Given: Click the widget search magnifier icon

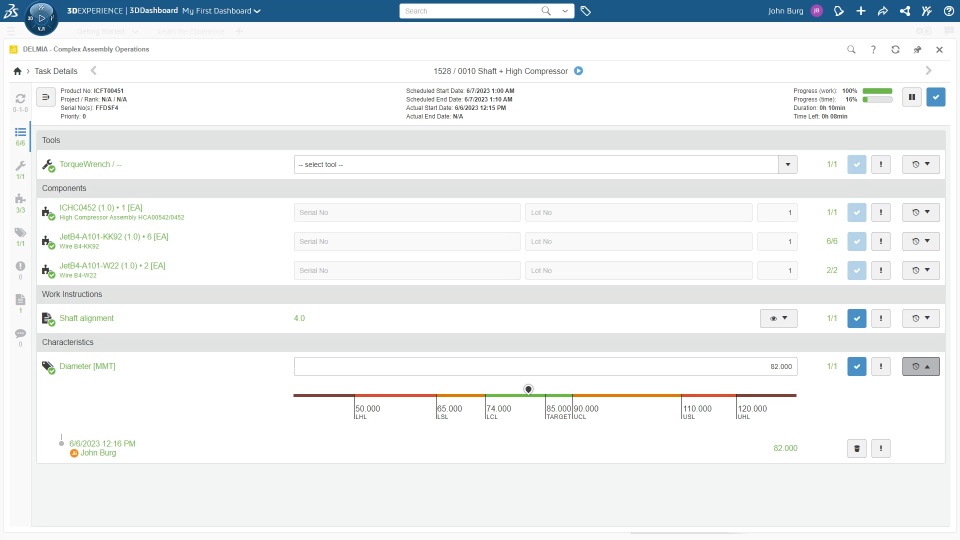Looking at the screenshot, I should 851,50.
